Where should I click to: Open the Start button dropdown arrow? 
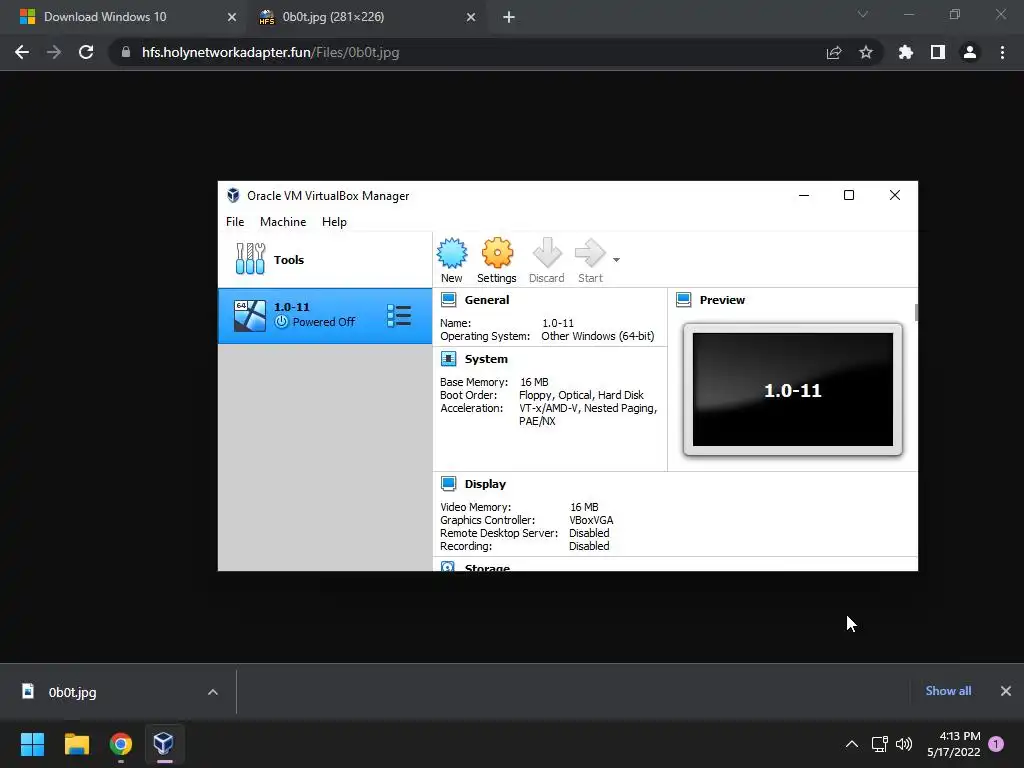click(x=616, y=260)
